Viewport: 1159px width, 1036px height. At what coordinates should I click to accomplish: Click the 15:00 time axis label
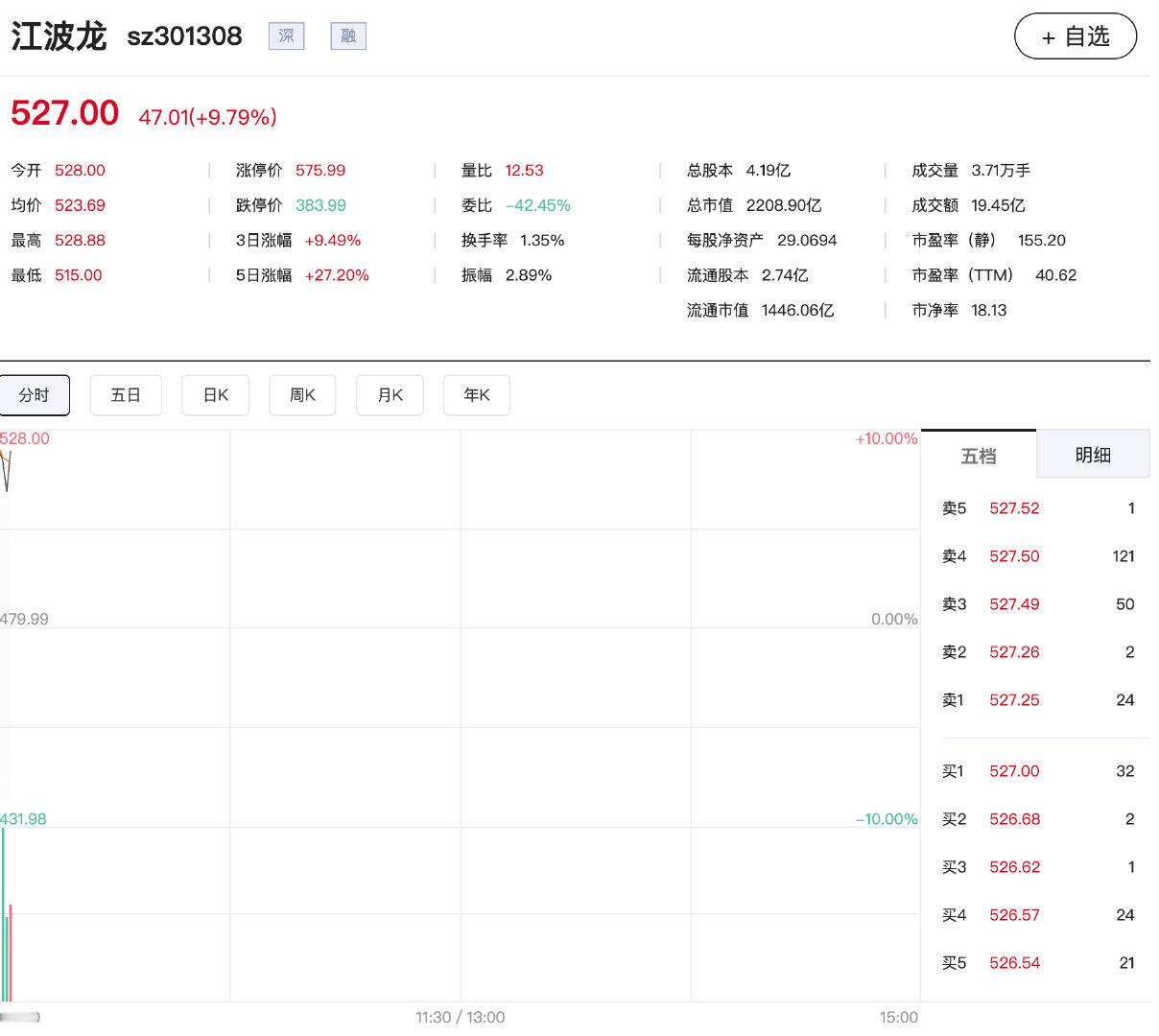point(898,1018)
